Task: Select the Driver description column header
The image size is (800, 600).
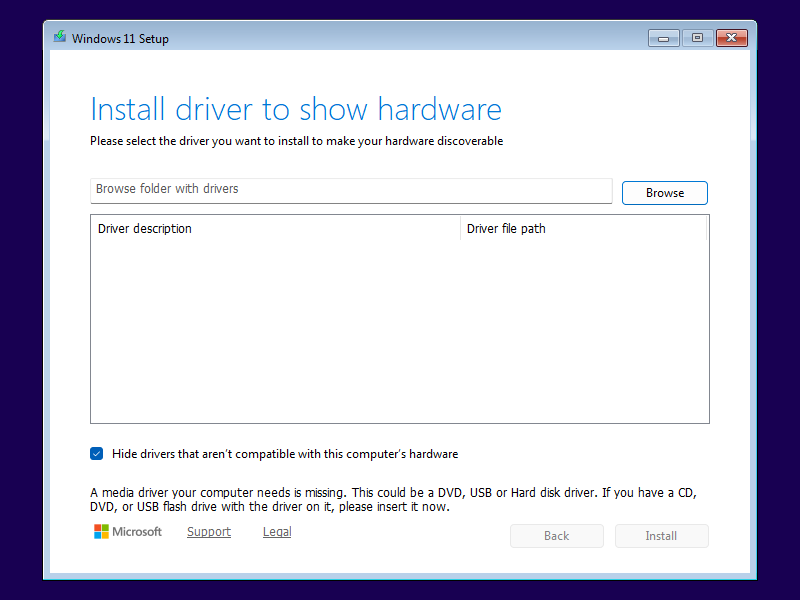Action: coord(276,228)
